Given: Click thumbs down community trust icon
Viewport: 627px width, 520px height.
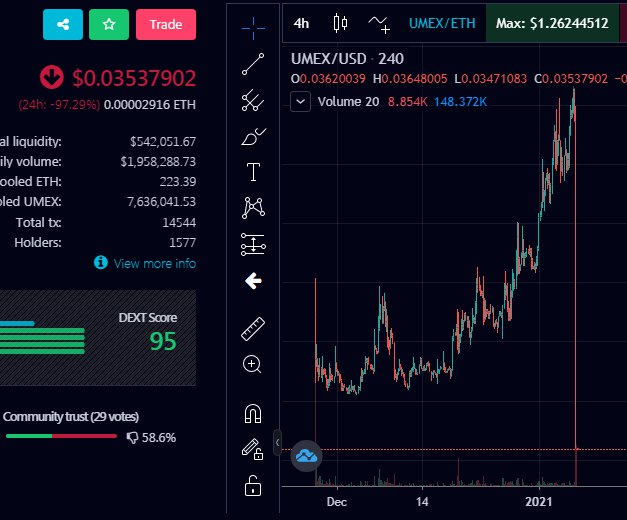Looking at the screenshot, I should click(x=132, y=438).
